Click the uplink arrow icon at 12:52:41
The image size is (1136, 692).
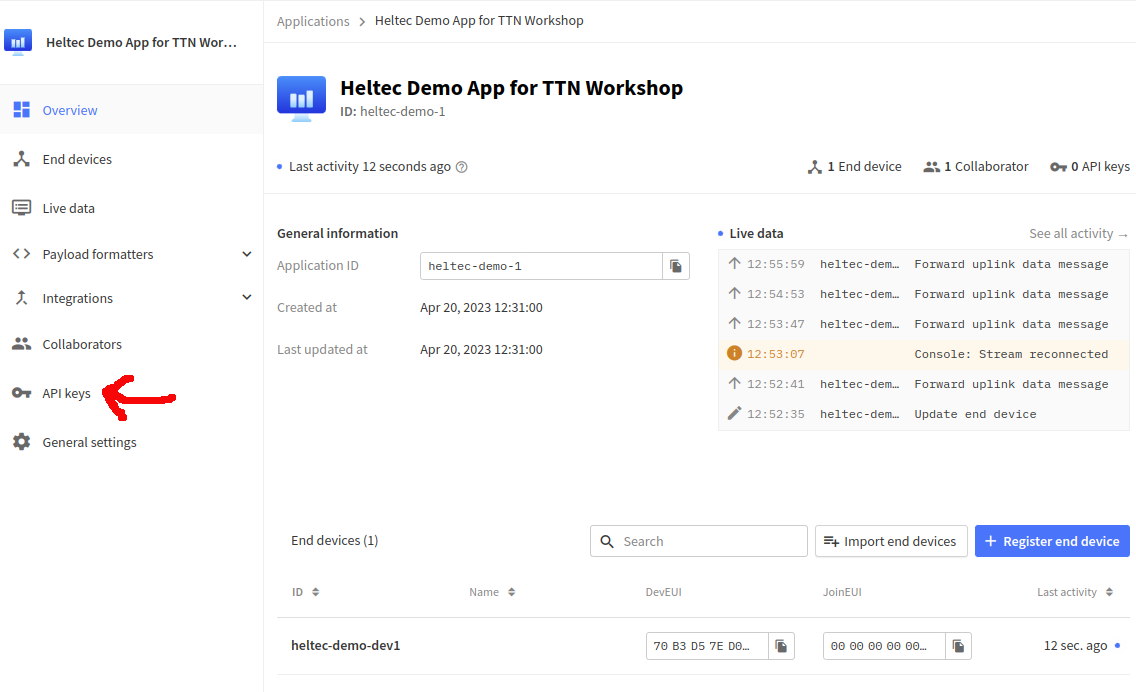click(734, 383)
